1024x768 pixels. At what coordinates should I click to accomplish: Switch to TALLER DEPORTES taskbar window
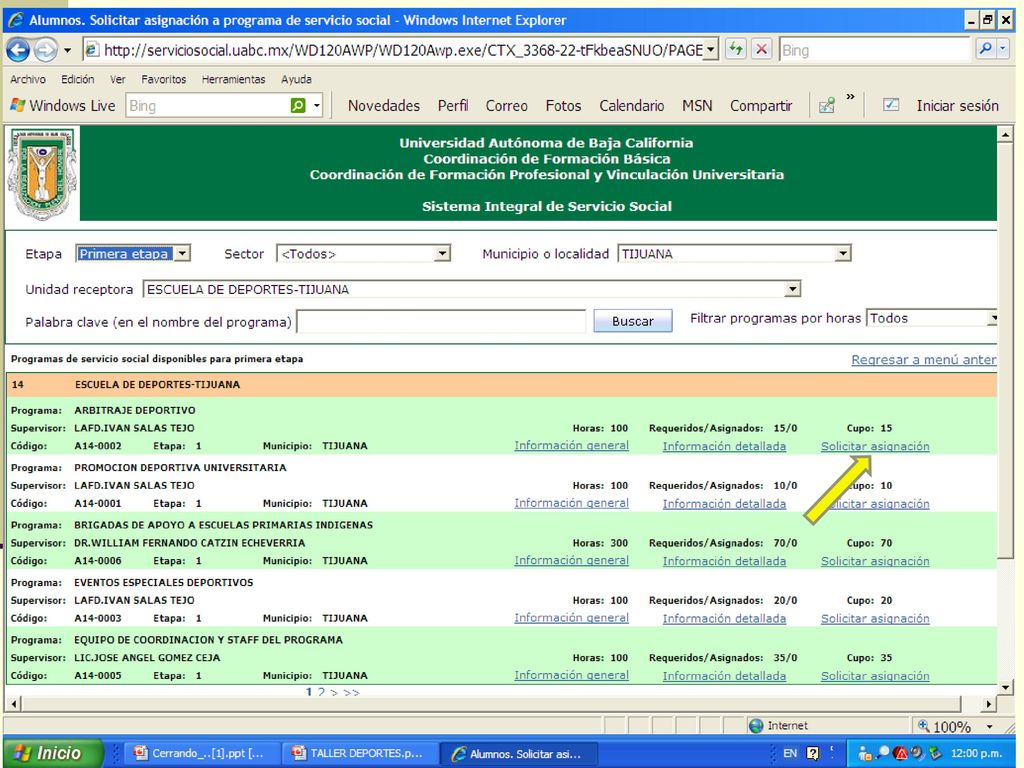(359, 754)
